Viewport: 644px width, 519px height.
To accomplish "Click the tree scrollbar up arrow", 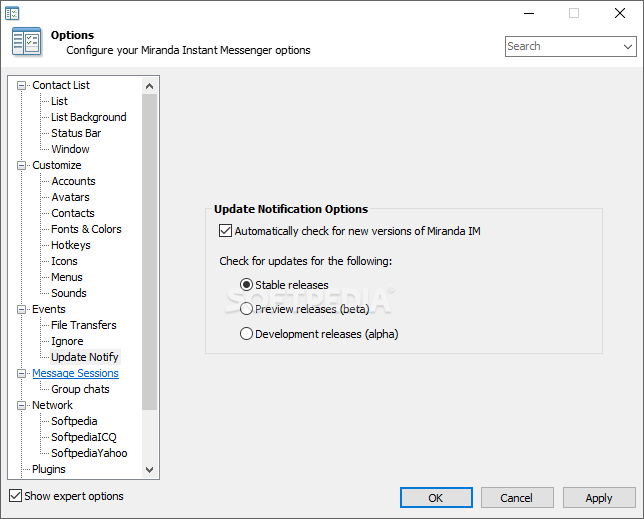I will tap(150, 86).
